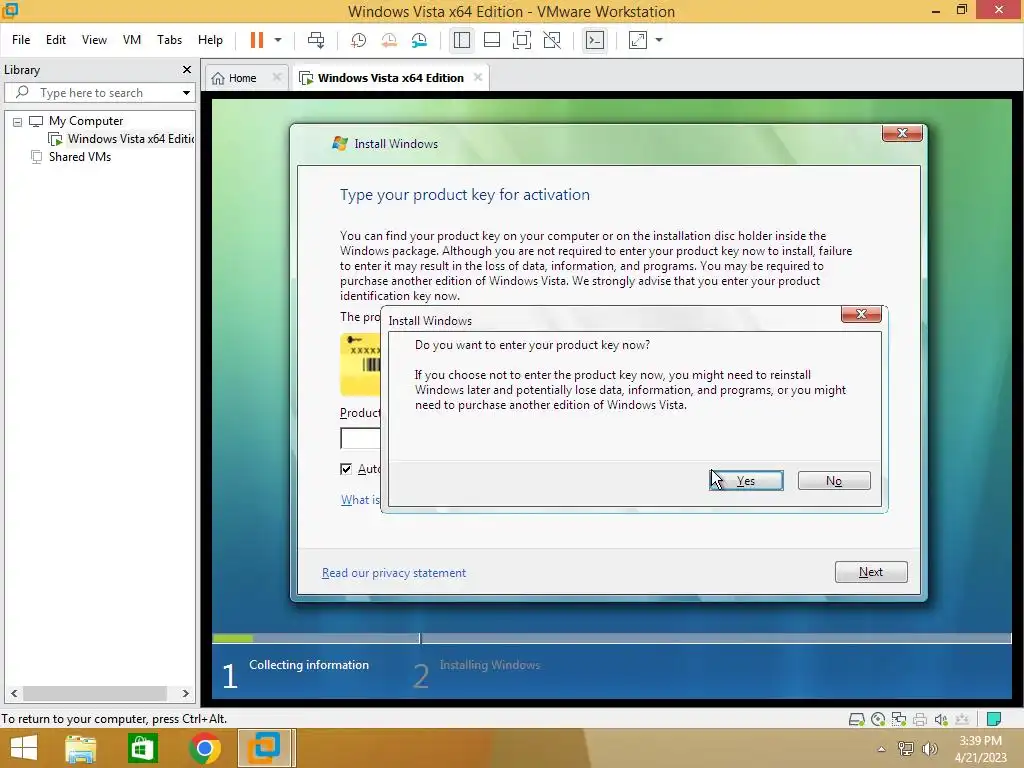This screenshot has height=768, width=1024.
Task: Click the library horizontal scrollbar track
Action: click(x=100, y=694)
